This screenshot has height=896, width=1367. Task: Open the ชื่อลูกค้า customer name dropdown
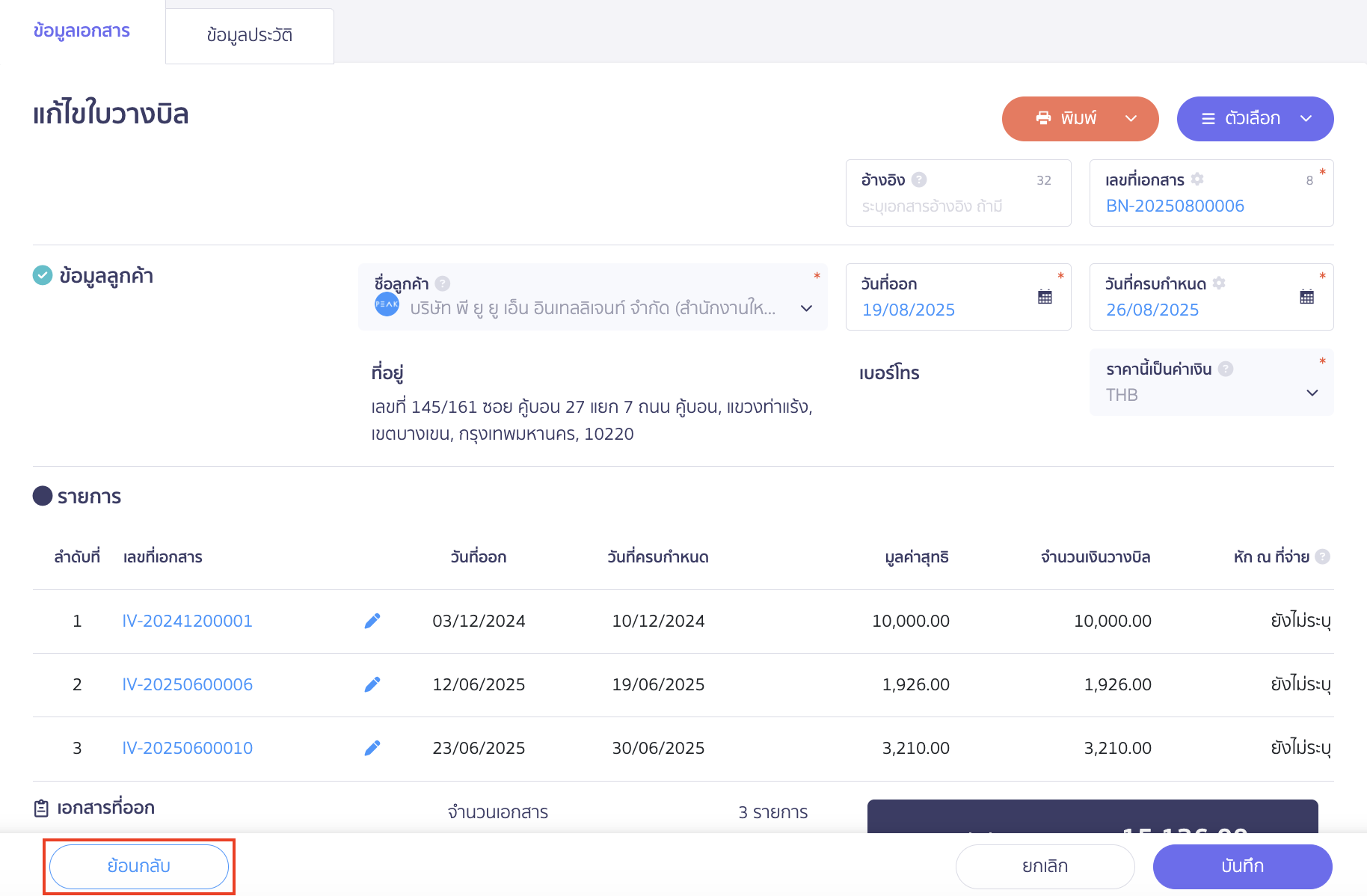coord(806,308)
